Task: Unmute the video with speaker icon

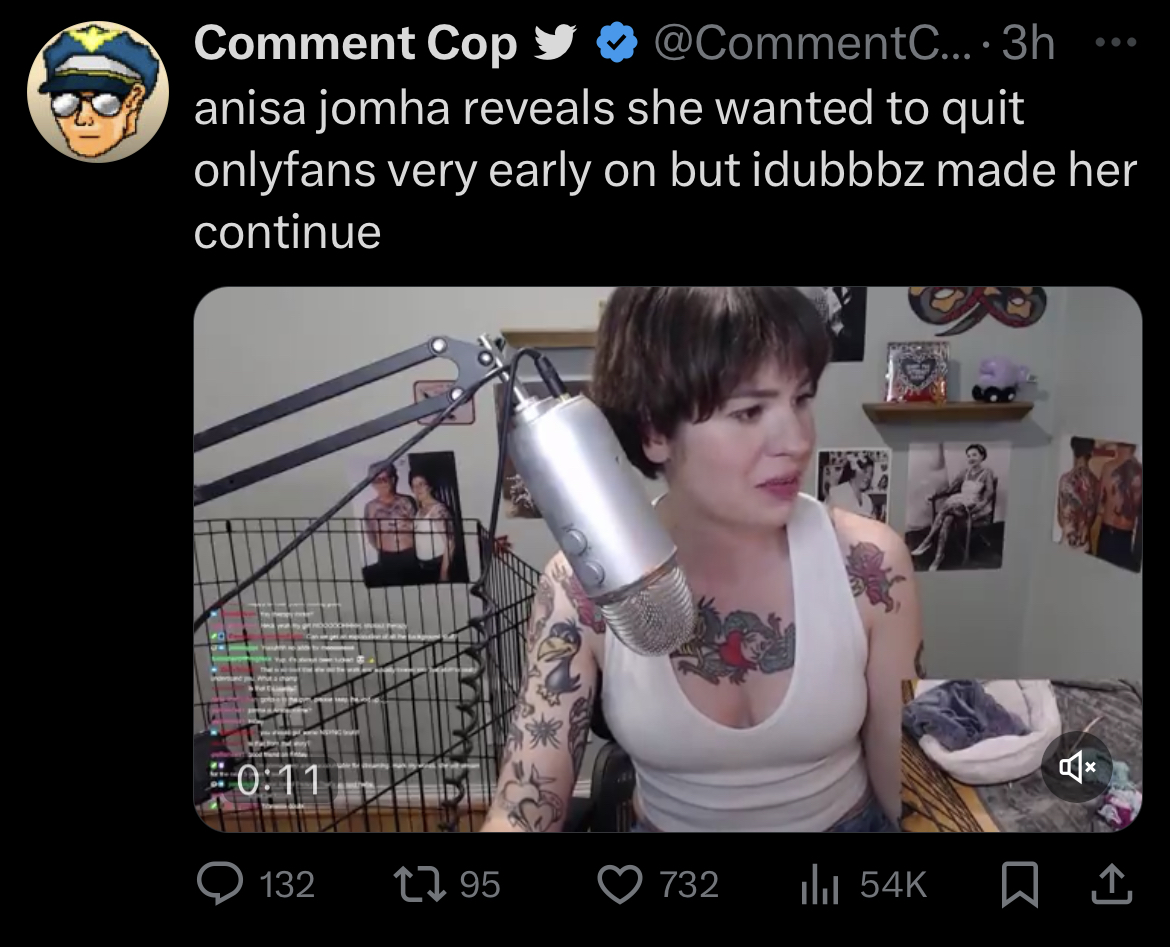Action: pyautogui.click(x=1077, y=767)
